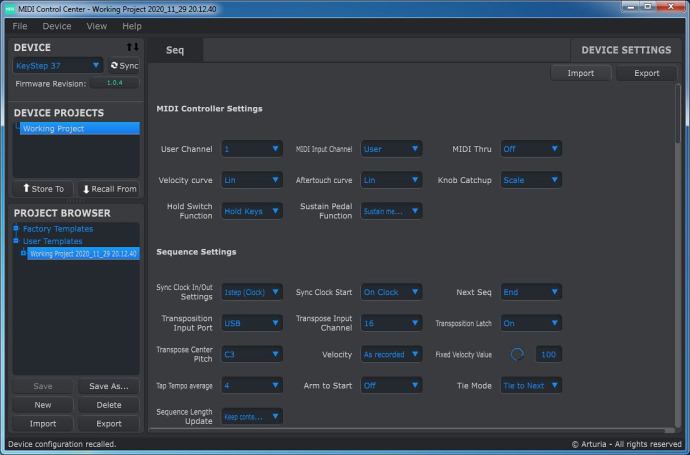The image size is (690, 455).
Task: Open the MIDI Thru Off dropdown
Action: [x=531, y=149]
